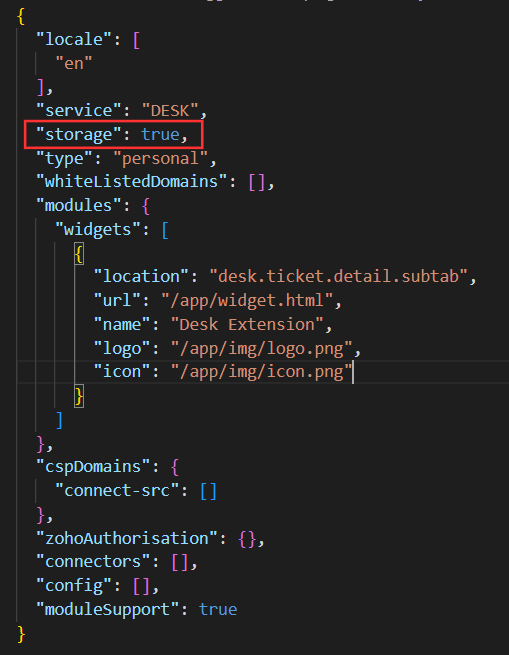
Task: Click the true value after "moduleSupport"
Action: (x=218, y=609)
